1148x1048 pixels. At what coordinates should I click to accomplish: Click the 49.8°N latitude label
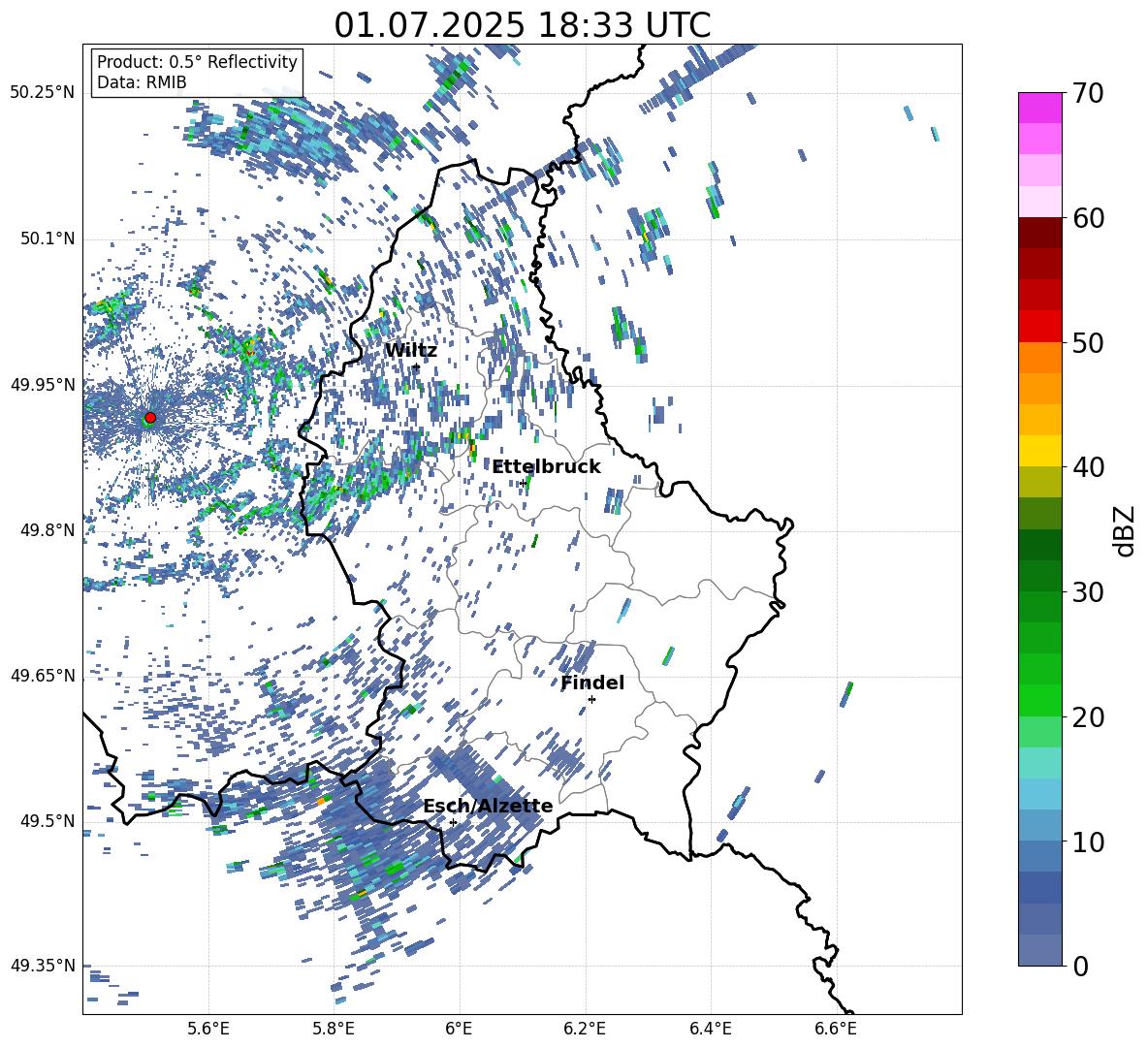click(x=47, y=530)
